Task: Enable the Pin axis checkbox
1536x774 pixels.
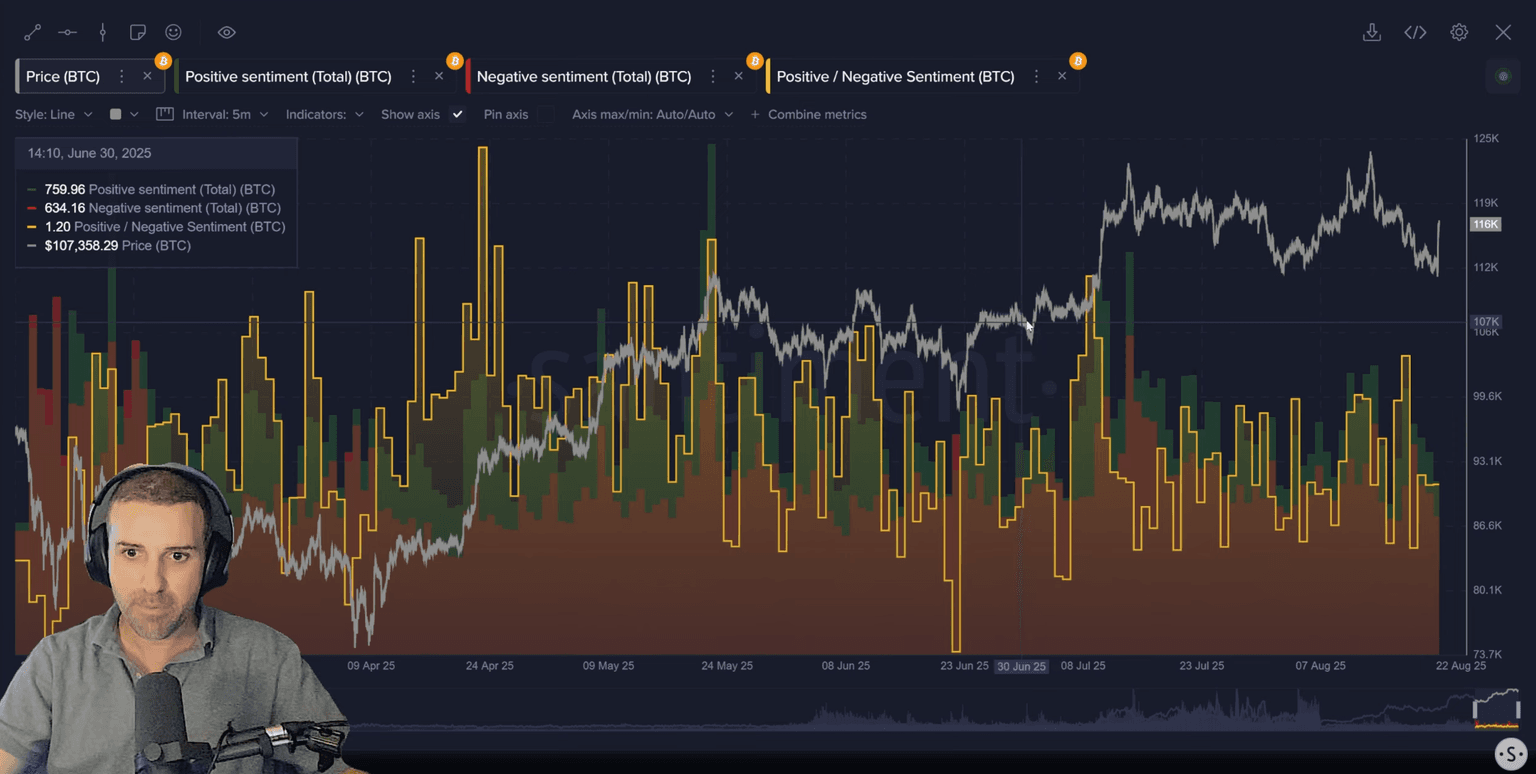Action: click(x=545, y=115)
